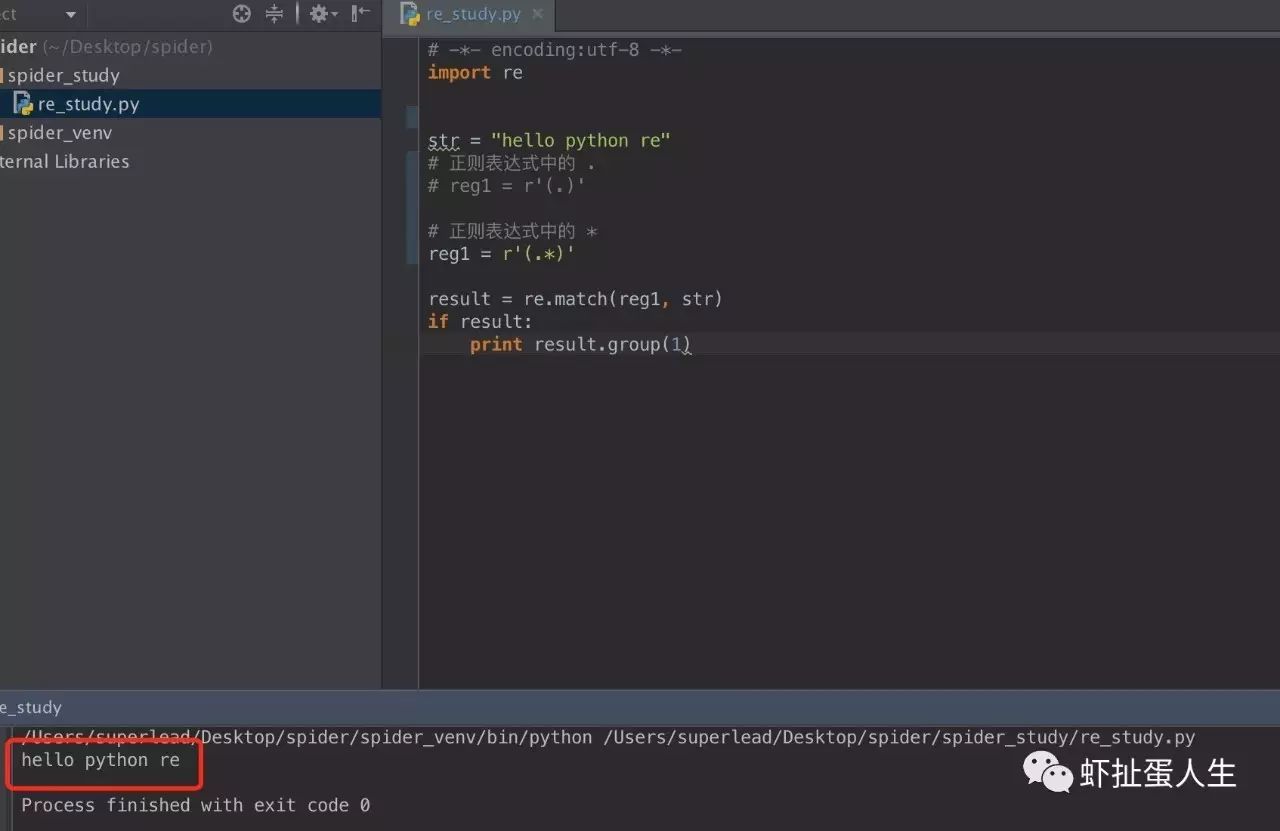
Task: Click the scroll-from-source crosshair icon
Action: click(242, 14)
